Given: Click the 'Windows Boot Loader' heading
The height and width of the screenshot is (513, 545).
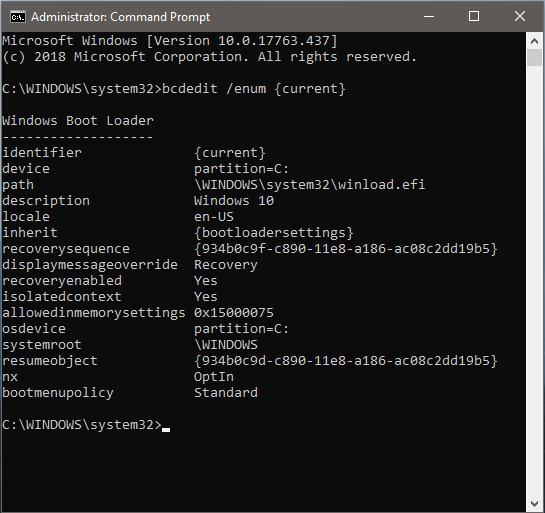Looking at the screenshot, I should coord(78,121).
